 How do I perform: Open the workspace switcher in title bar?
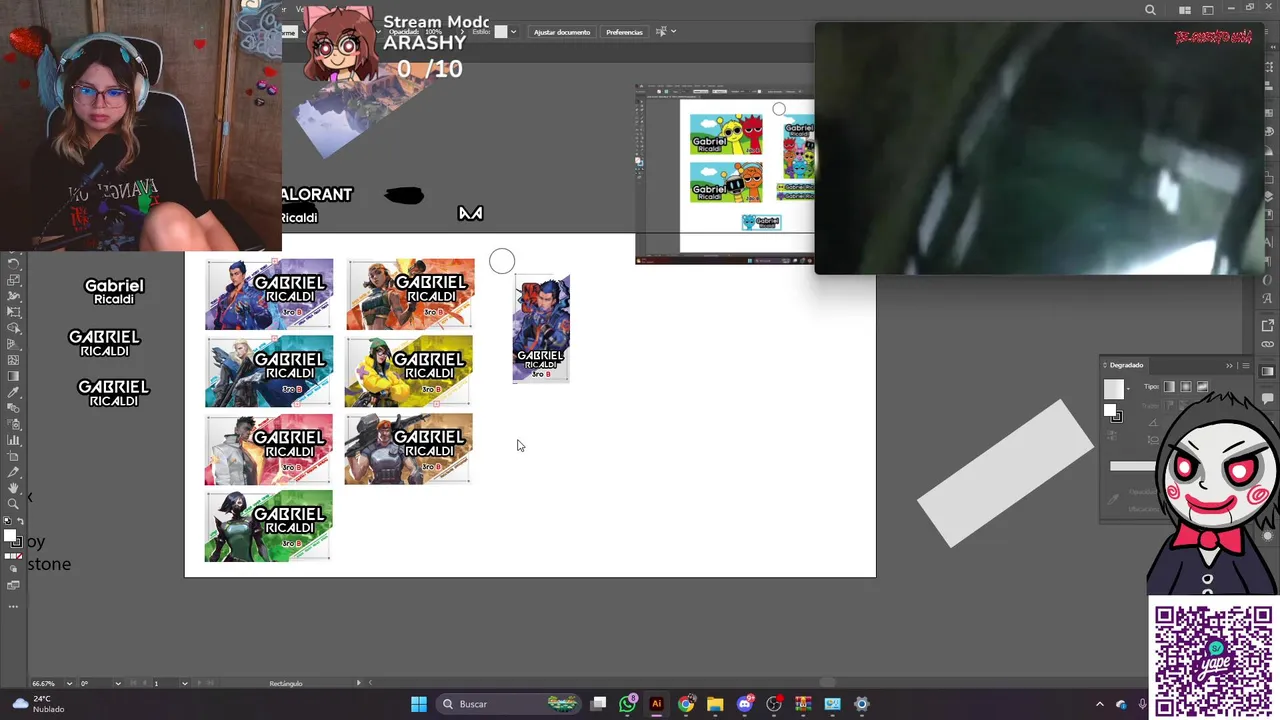(1208, 10)
